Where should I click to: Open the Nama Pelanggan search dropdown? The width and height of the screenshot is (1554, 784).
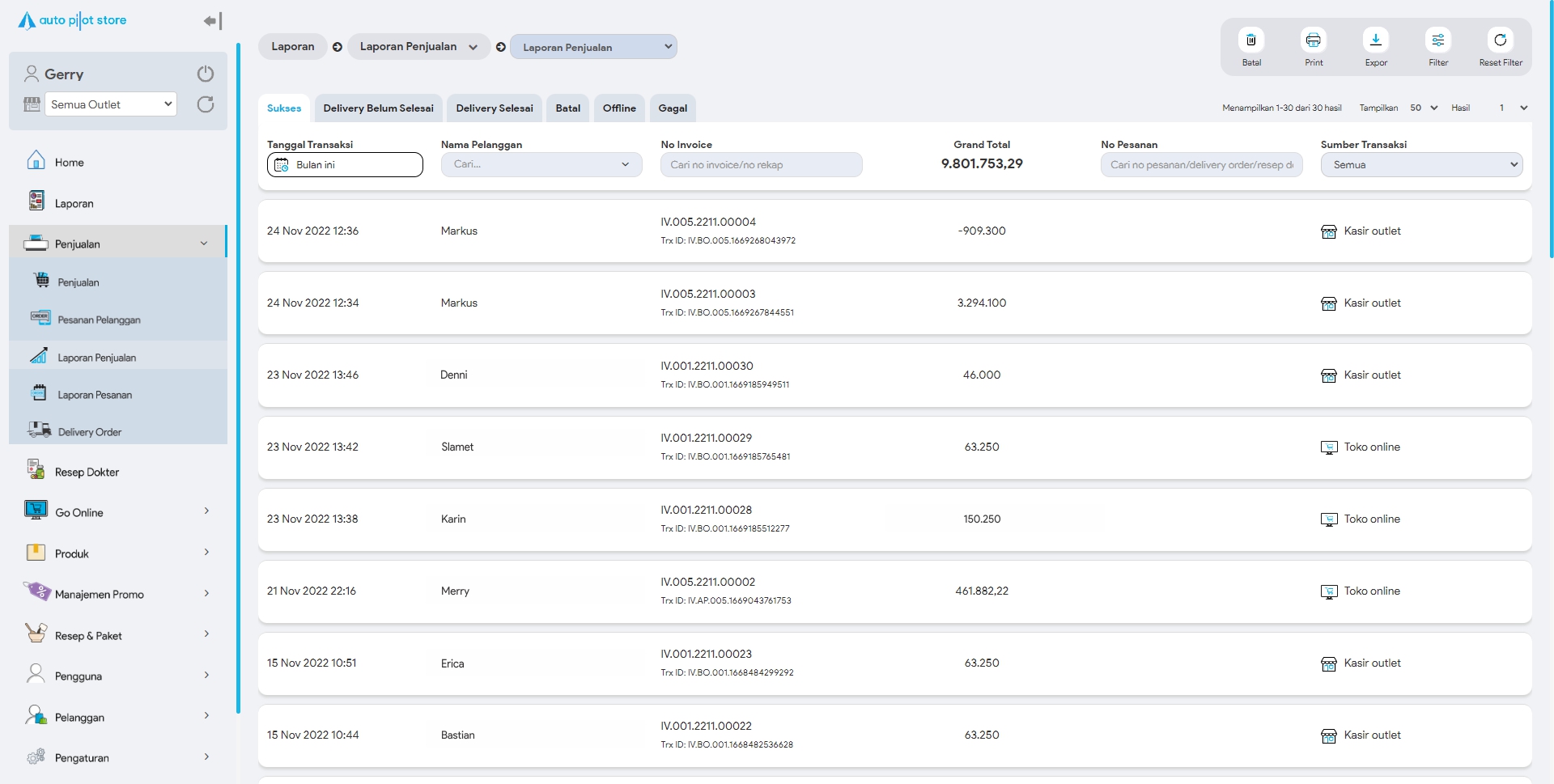pyautogui.click(x=541, y=165)
